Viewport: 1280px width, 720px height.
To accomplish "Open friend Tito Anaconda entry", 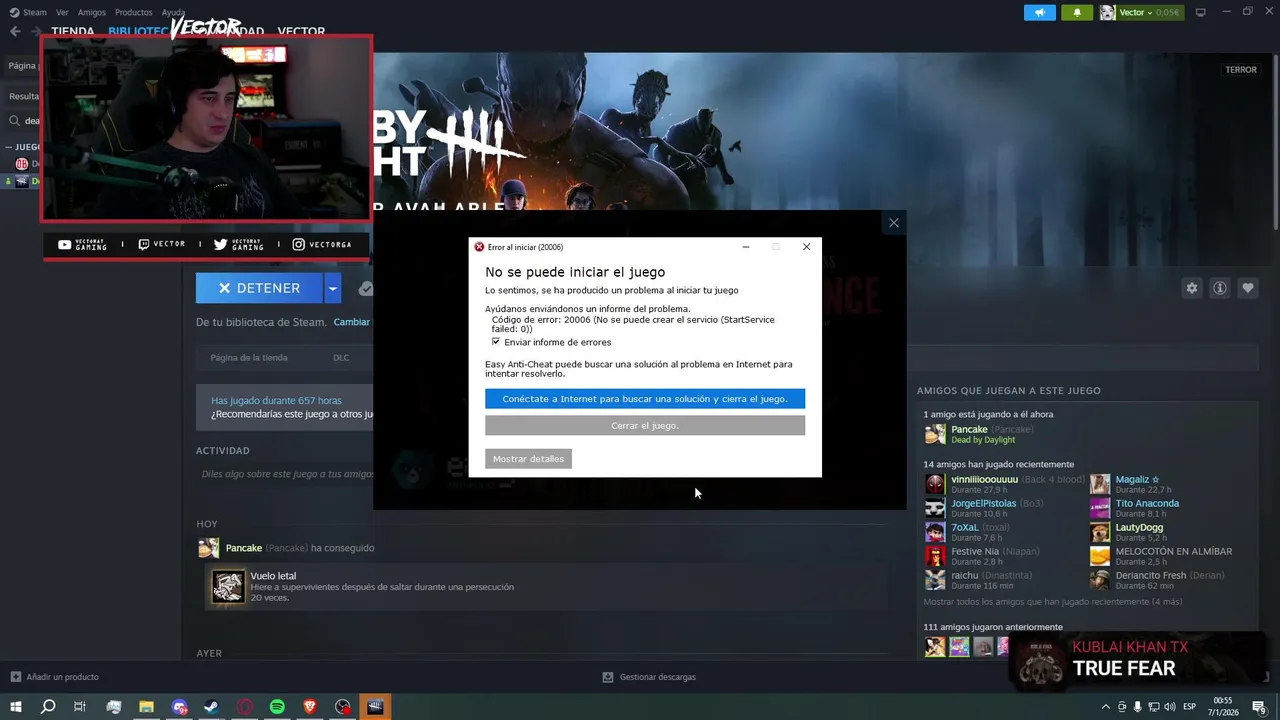I will [x=1135, y=508].
